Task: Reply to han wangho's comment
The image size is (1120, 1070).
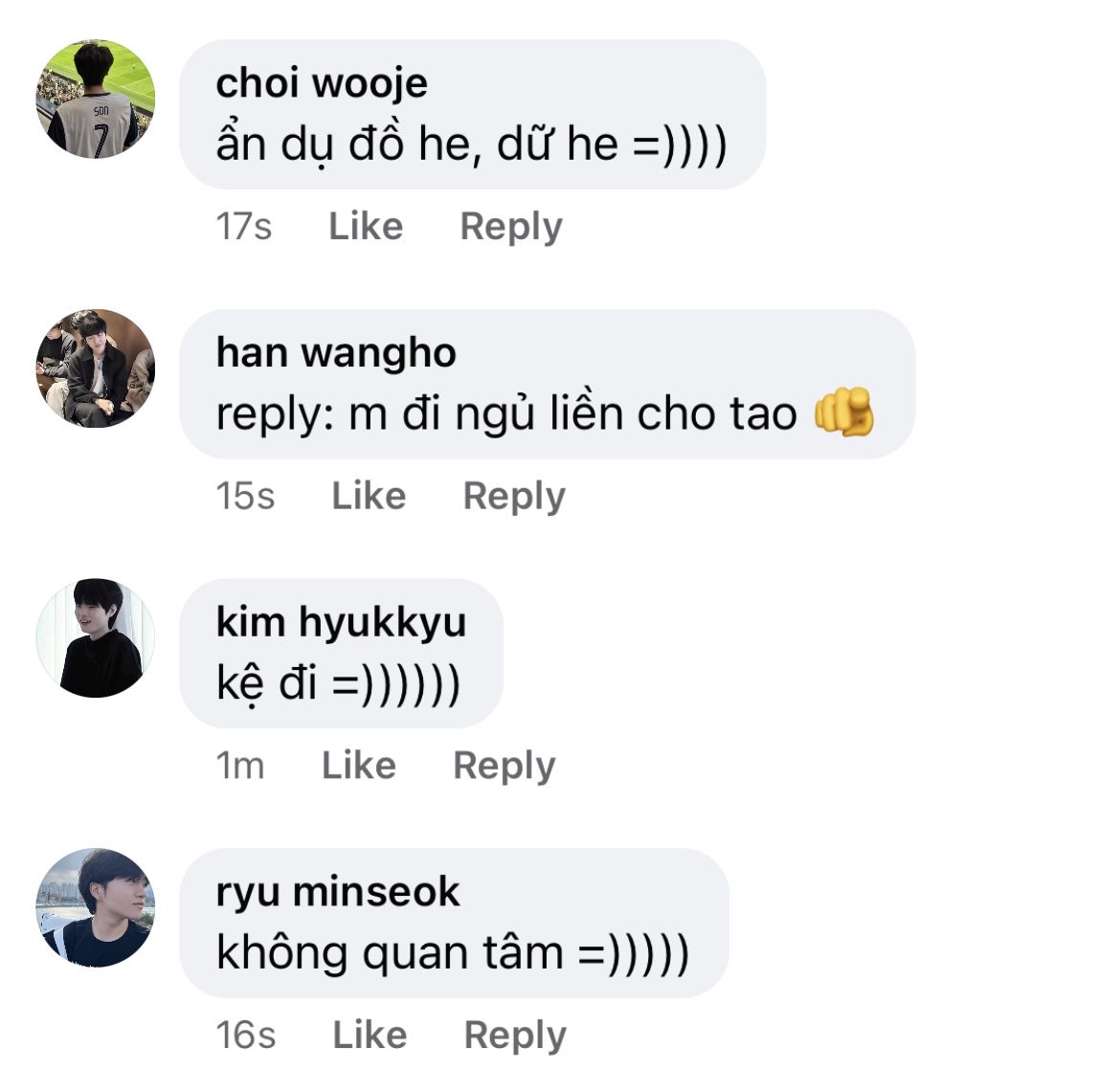Action: point(514,497)
